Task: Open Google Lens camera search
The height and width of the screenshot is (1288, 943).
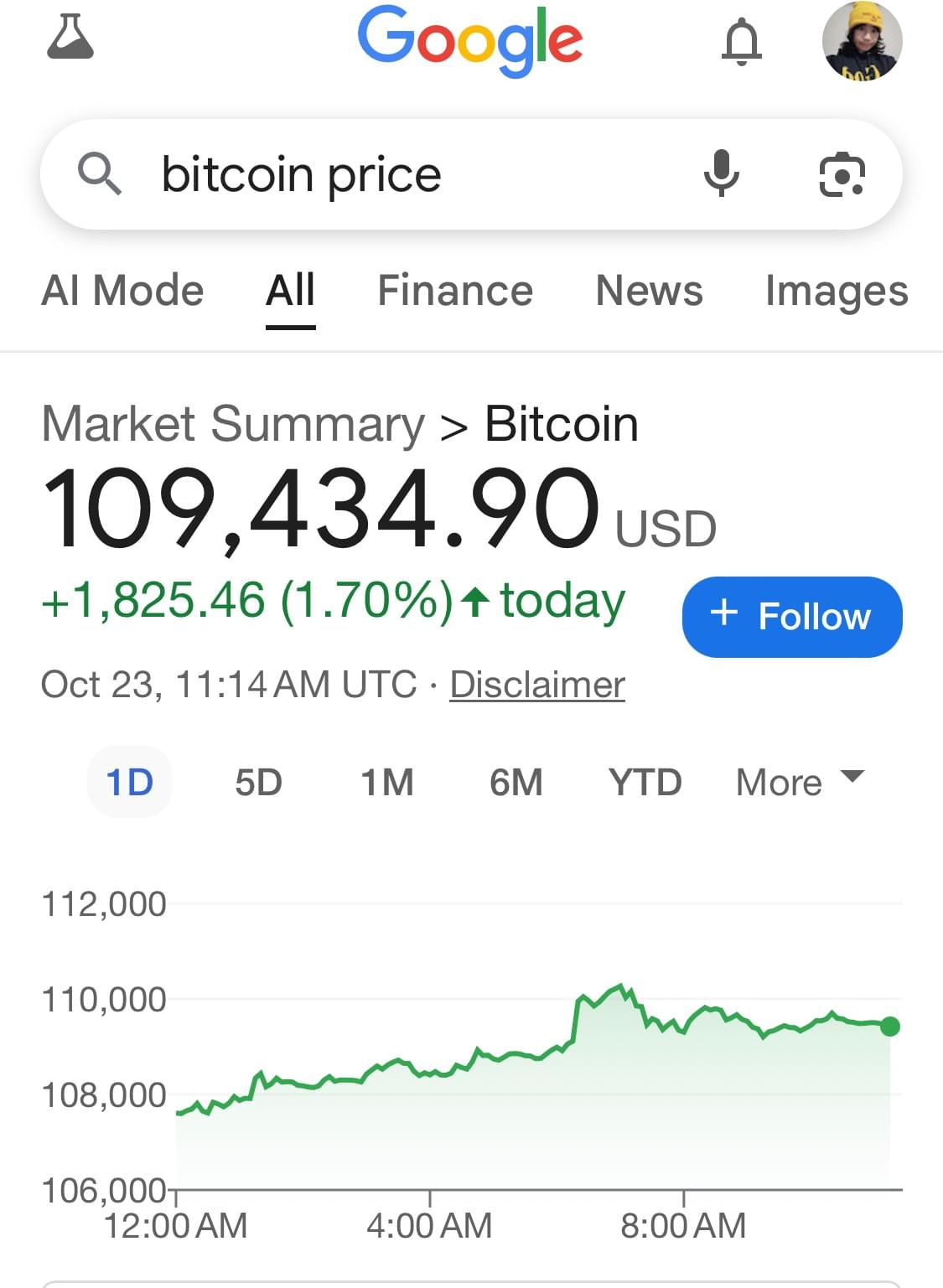Action: 842,174
